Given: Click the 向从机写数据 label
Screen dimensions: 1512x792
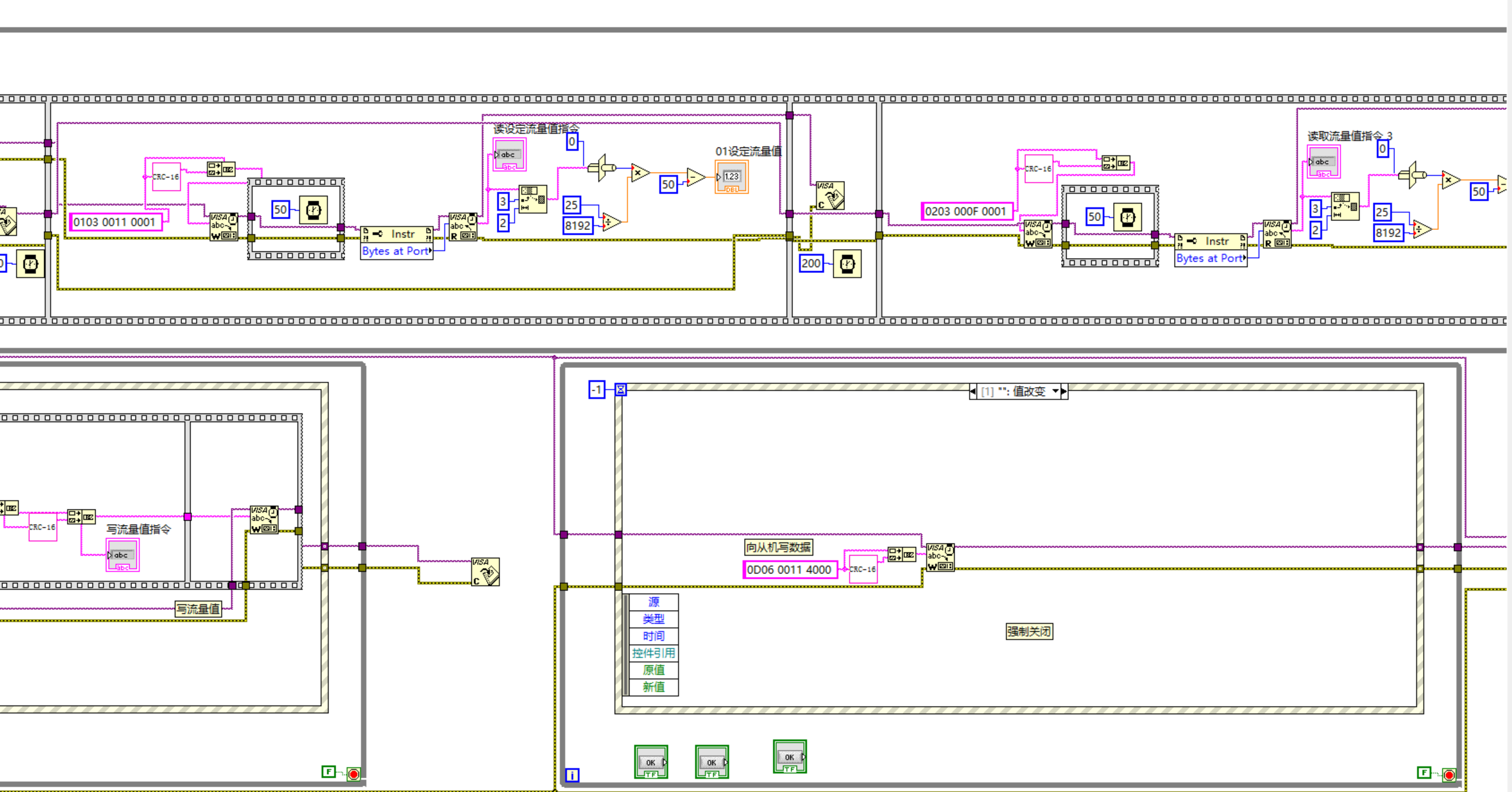Looking at the screenshot, I should coord(778,547).
